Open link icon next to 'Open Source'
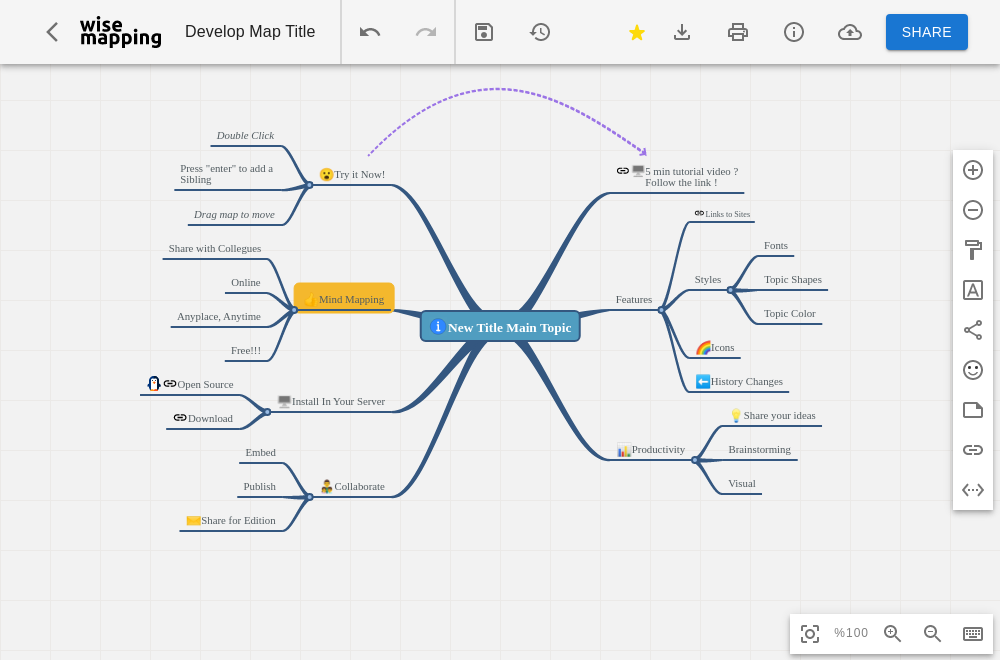This screenshot has height=660, width=1000. (170, 384)
